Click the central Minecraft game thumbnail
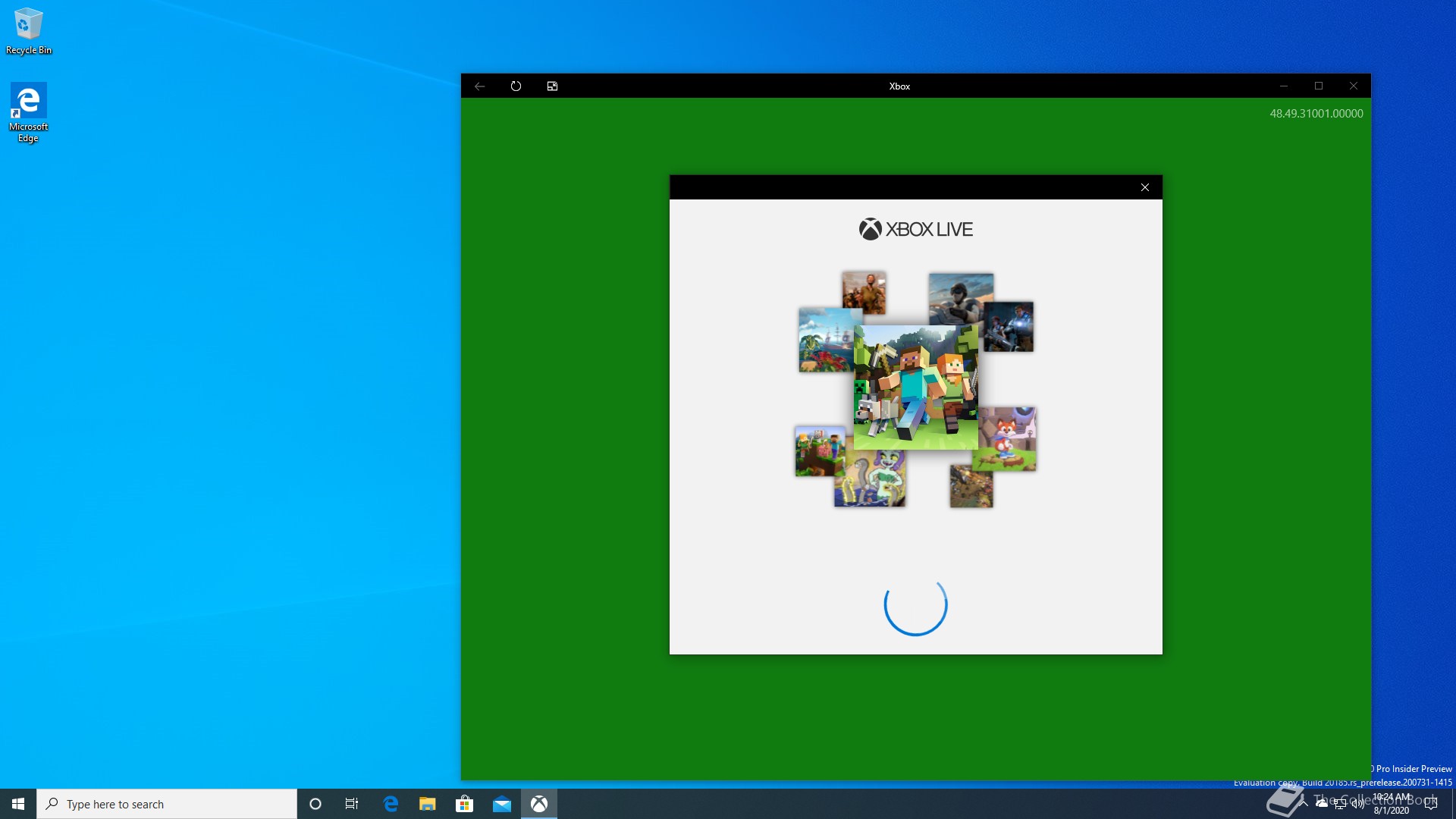The width and height of the screenshot is (1456, 819). click(915, 387)
